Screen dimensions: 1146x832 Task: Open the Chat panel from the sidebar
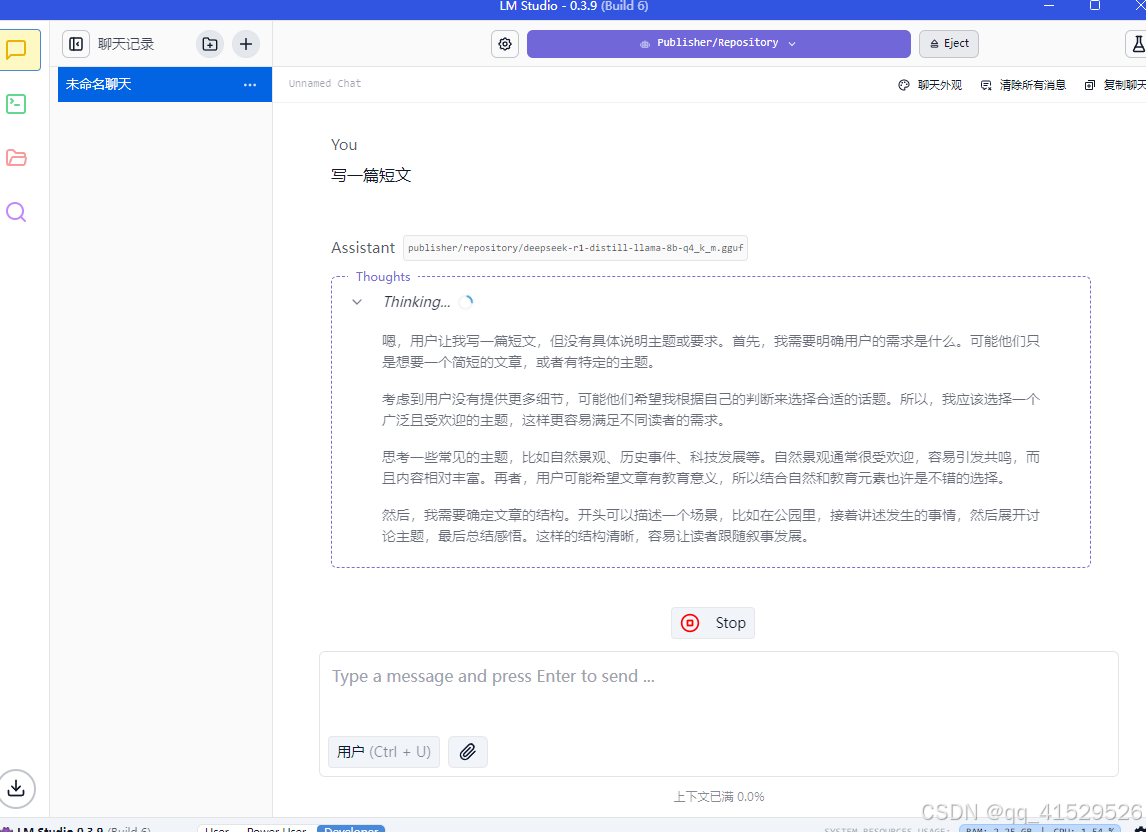click(15, 50)
